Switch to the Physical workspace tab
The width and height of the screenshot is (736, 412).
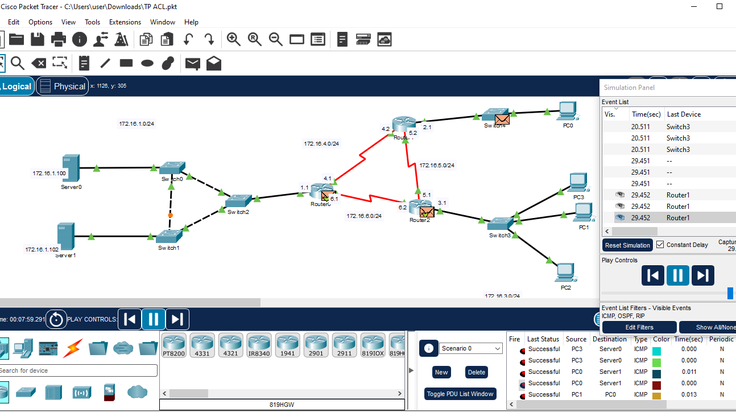62,86
